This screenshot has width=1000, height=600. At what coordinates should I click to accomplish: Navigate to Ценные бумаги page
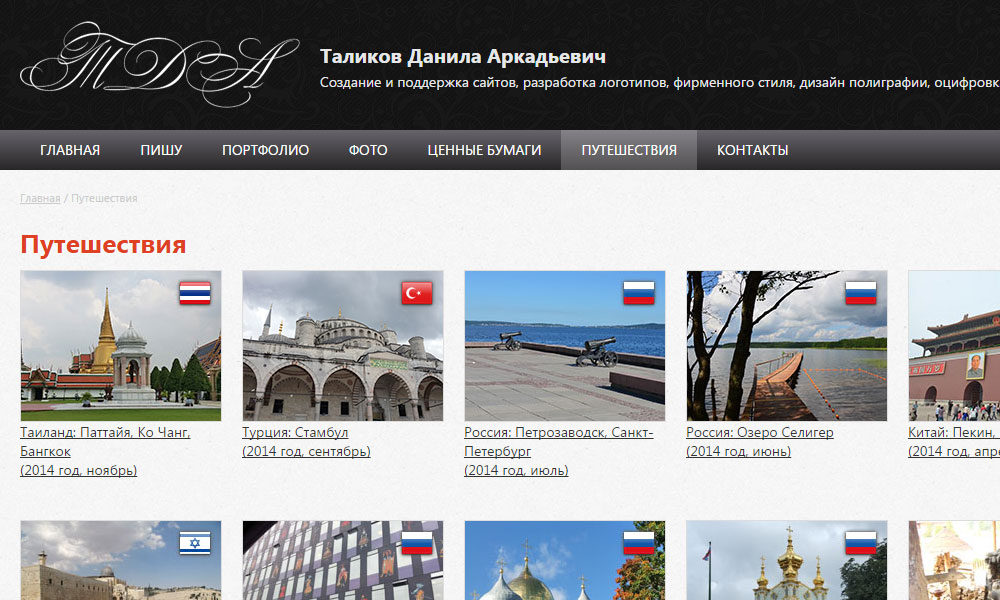484,150
